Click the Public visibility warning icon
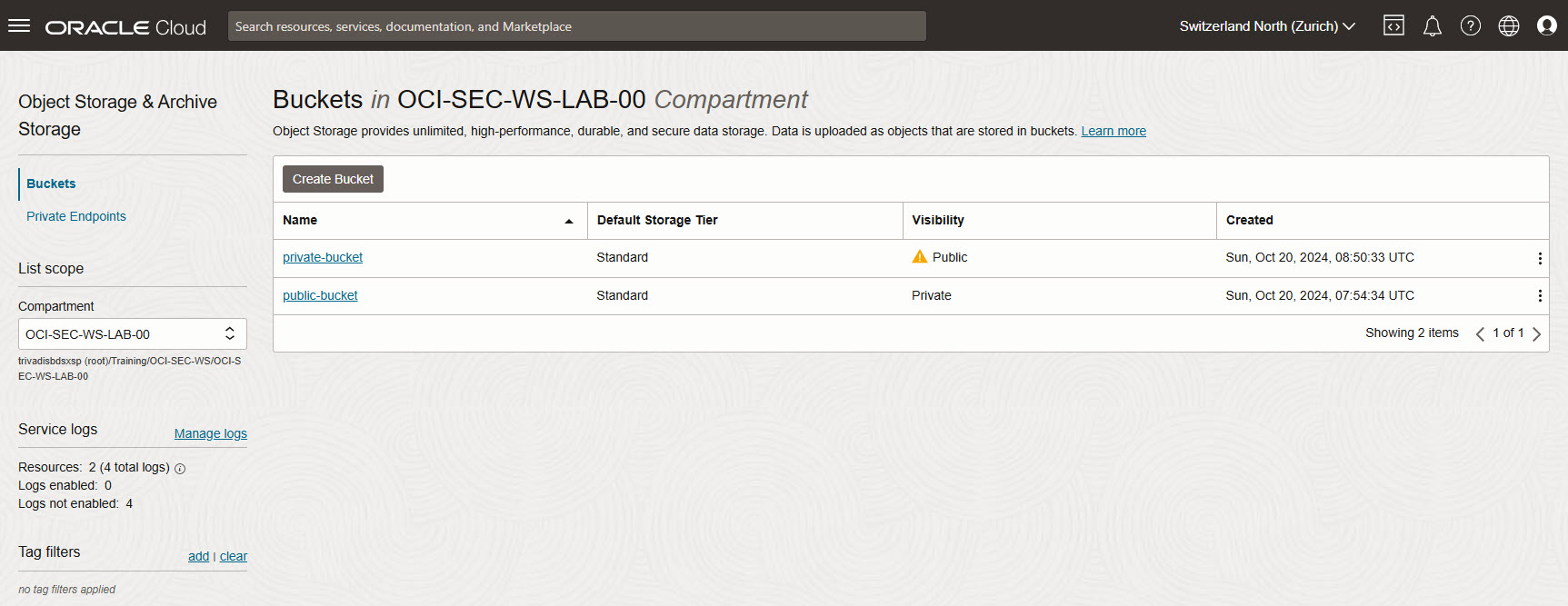 click(x=920, y=257)
